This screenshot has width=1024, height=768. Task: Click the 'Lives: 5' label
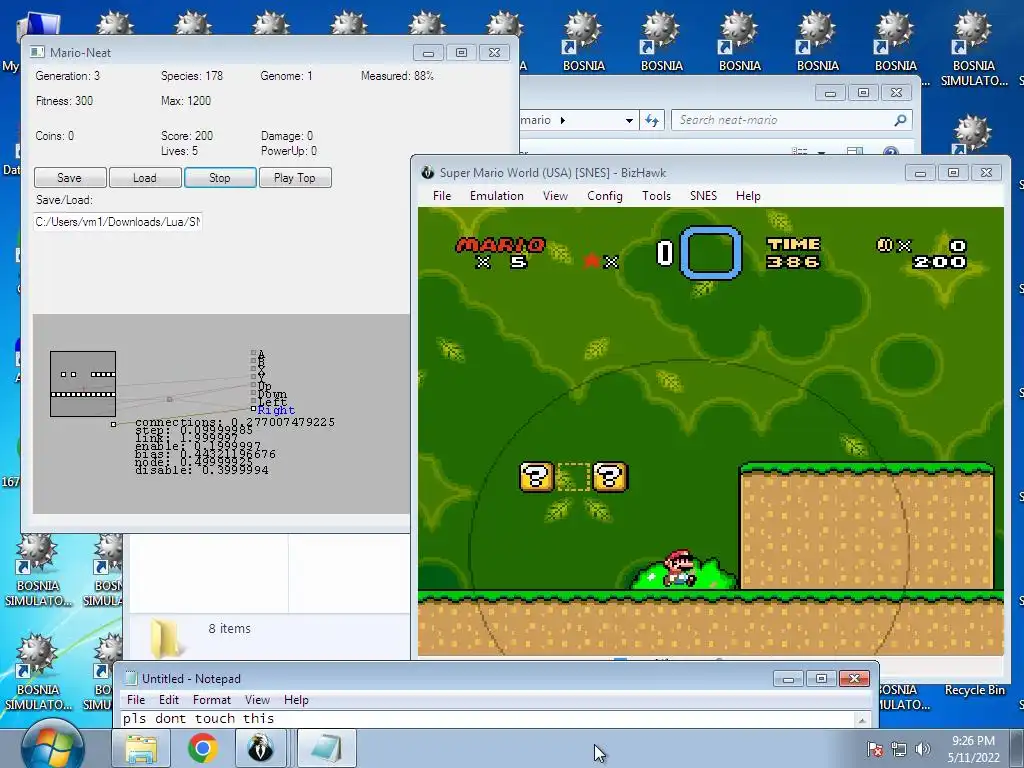coord(179,151)
